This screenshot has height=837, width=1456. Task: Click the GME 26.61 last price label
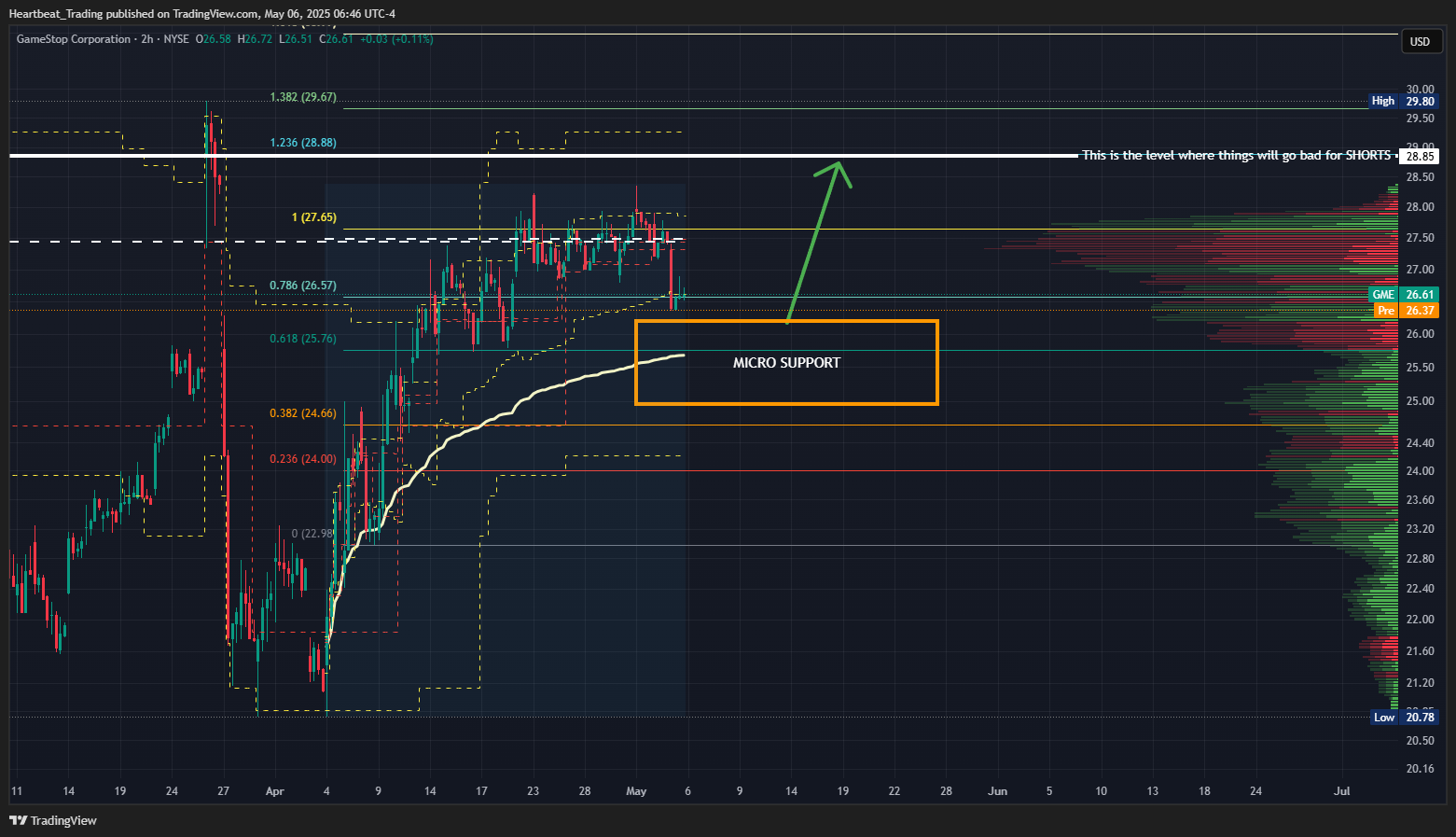coord(1404,295)
